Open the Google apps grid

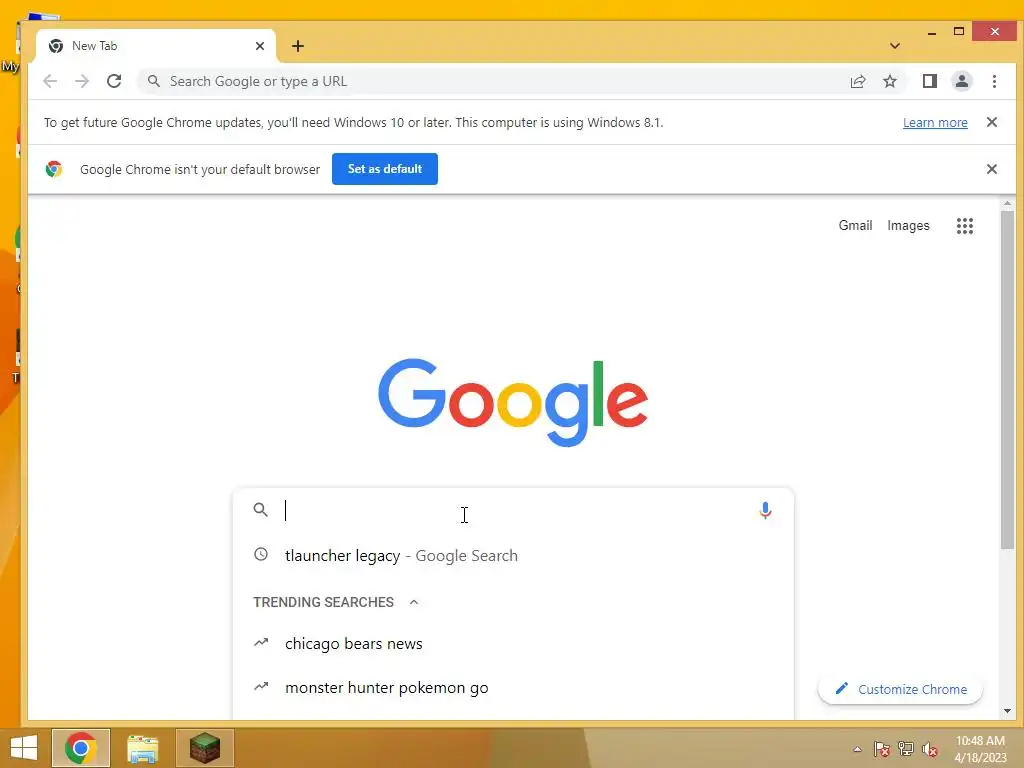[x=965, y=226]
